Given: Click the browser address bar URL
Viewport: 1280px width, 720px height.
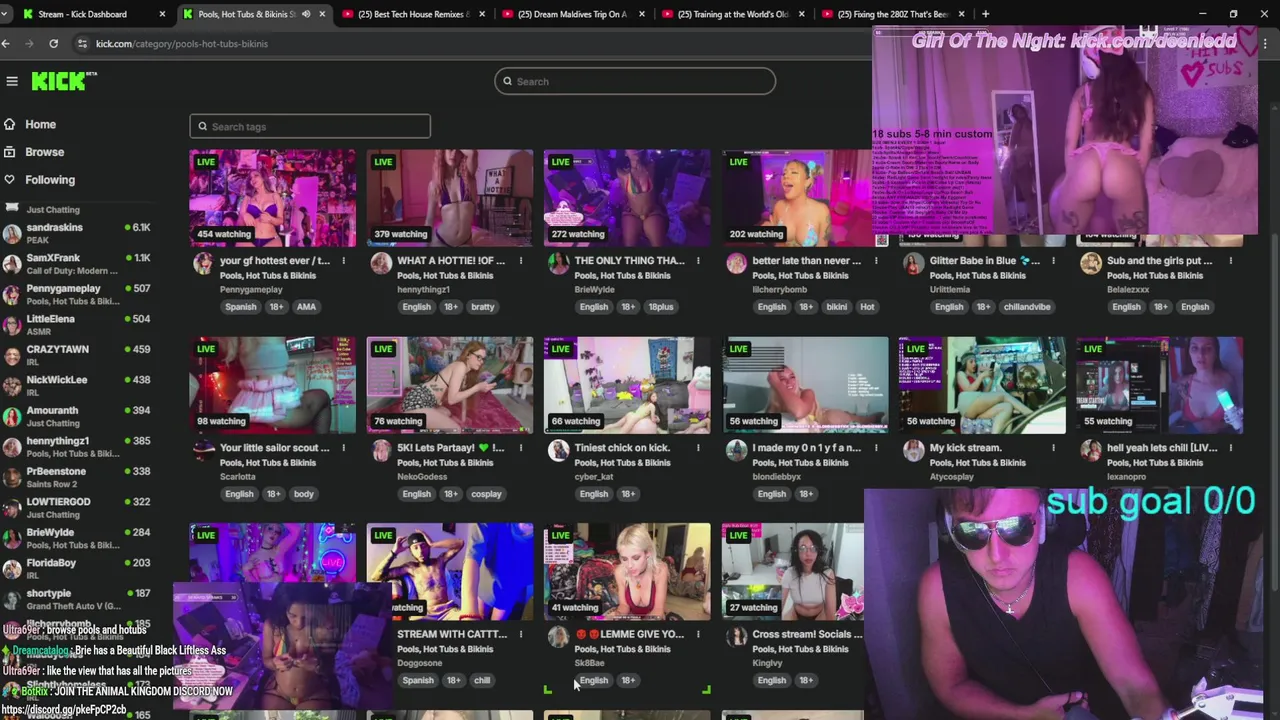Looking at the screenshot, I should (182, 43).
